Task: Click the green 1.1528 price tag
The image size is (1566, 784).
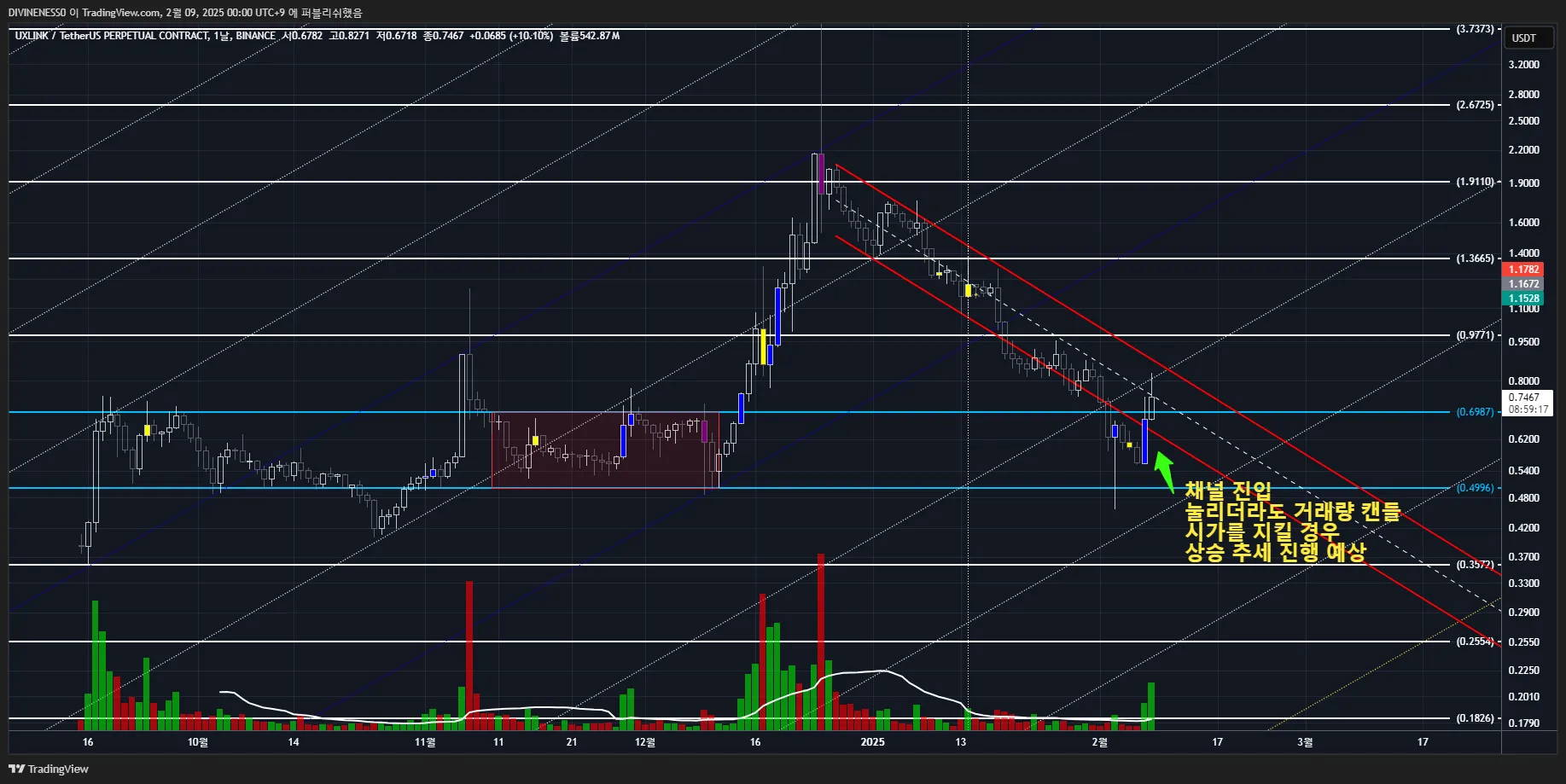Action: 1523,299
